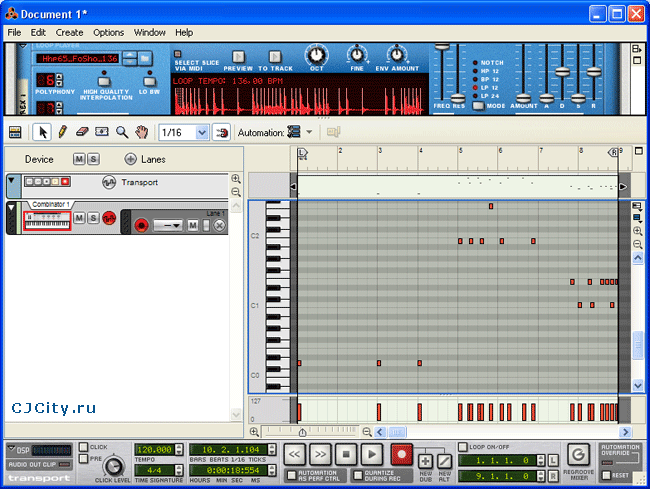This screenshot has height=489, width=650.
Task: Toggle High Quality Interpolation switch
Action: point(104,80)
